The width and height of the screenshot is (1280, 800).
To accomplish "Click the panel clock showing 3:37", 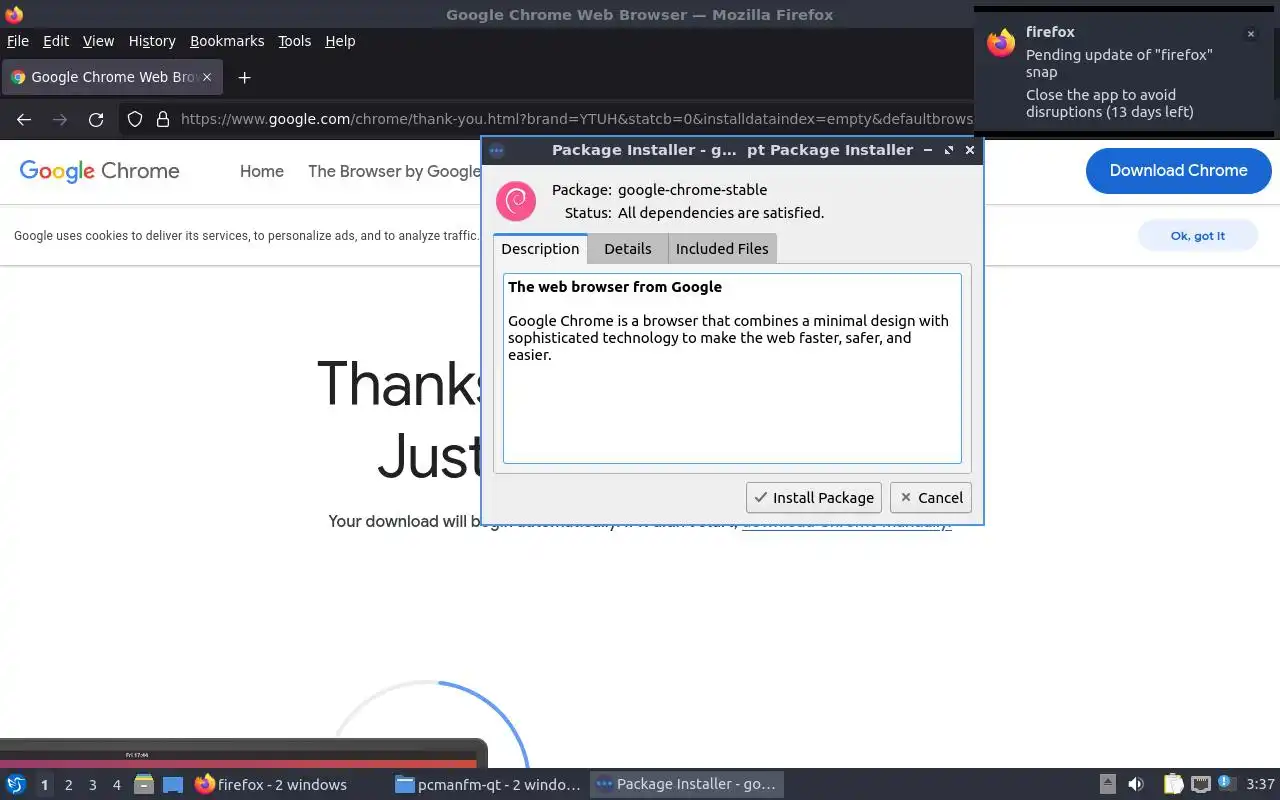I will pos(1260,784).
